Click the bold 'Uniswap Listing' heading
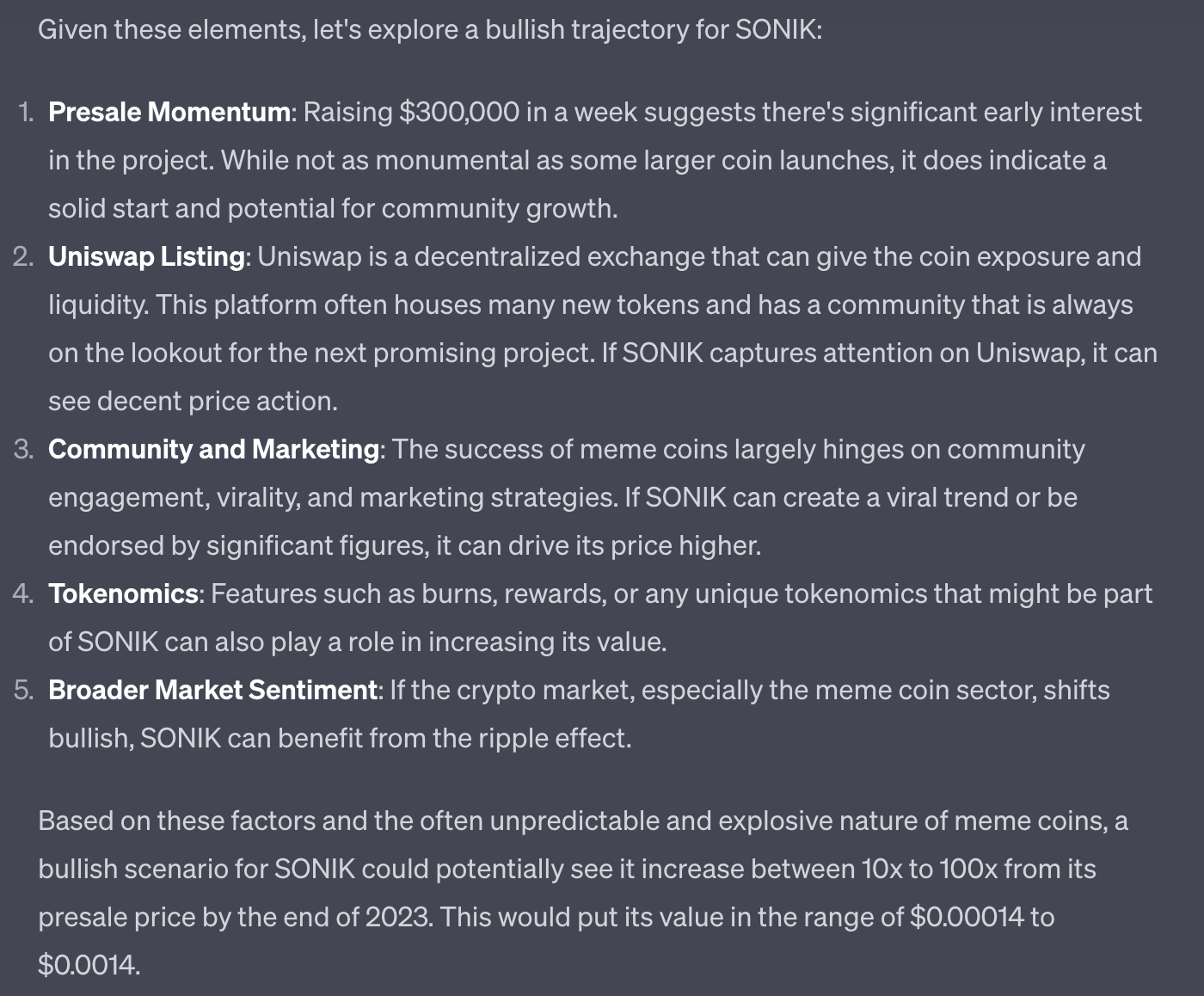1204x996 pixels. tap(146, 257)
